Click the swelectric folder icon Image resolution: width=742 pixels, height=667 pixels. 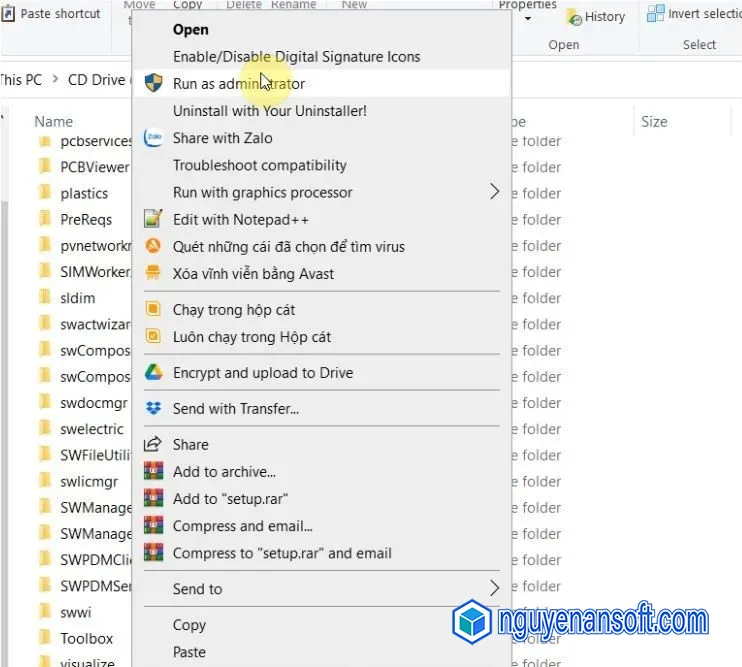(x=44, y=428)
